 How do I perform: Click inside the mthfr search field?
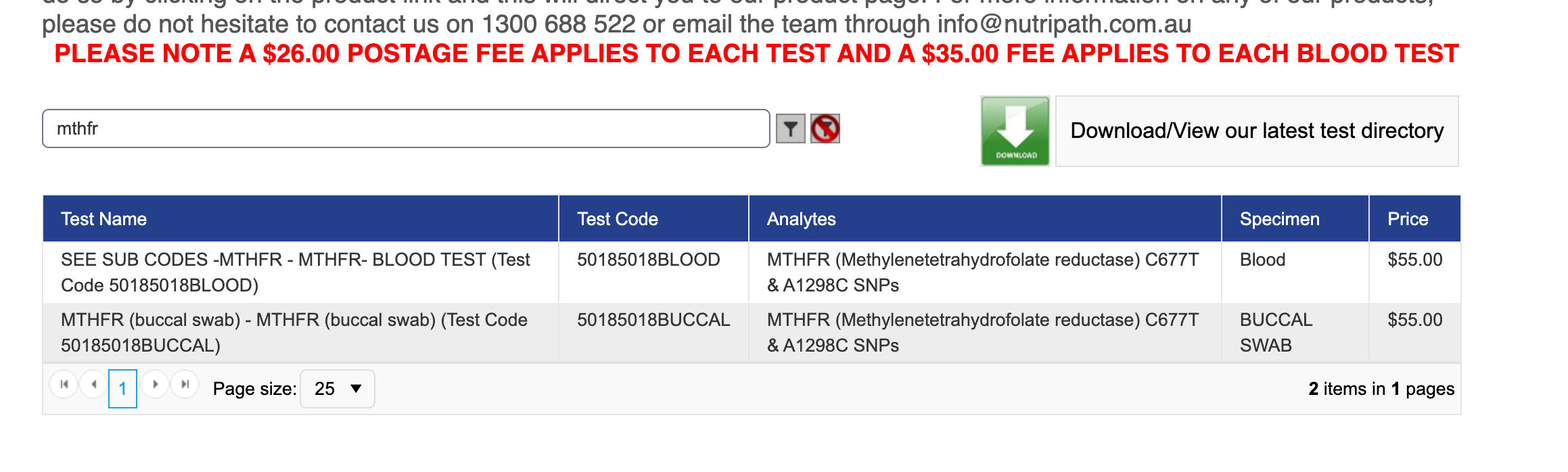pyautogui.click(x=406, y=128)
